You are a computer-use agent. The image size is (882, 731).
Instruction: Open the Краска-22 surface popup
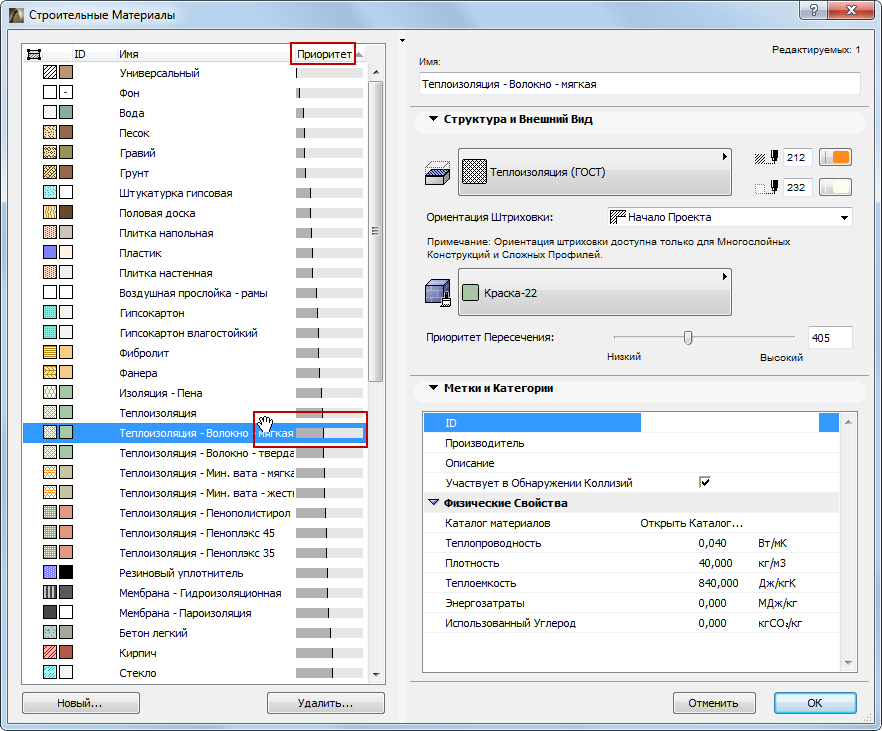[595, 292]
